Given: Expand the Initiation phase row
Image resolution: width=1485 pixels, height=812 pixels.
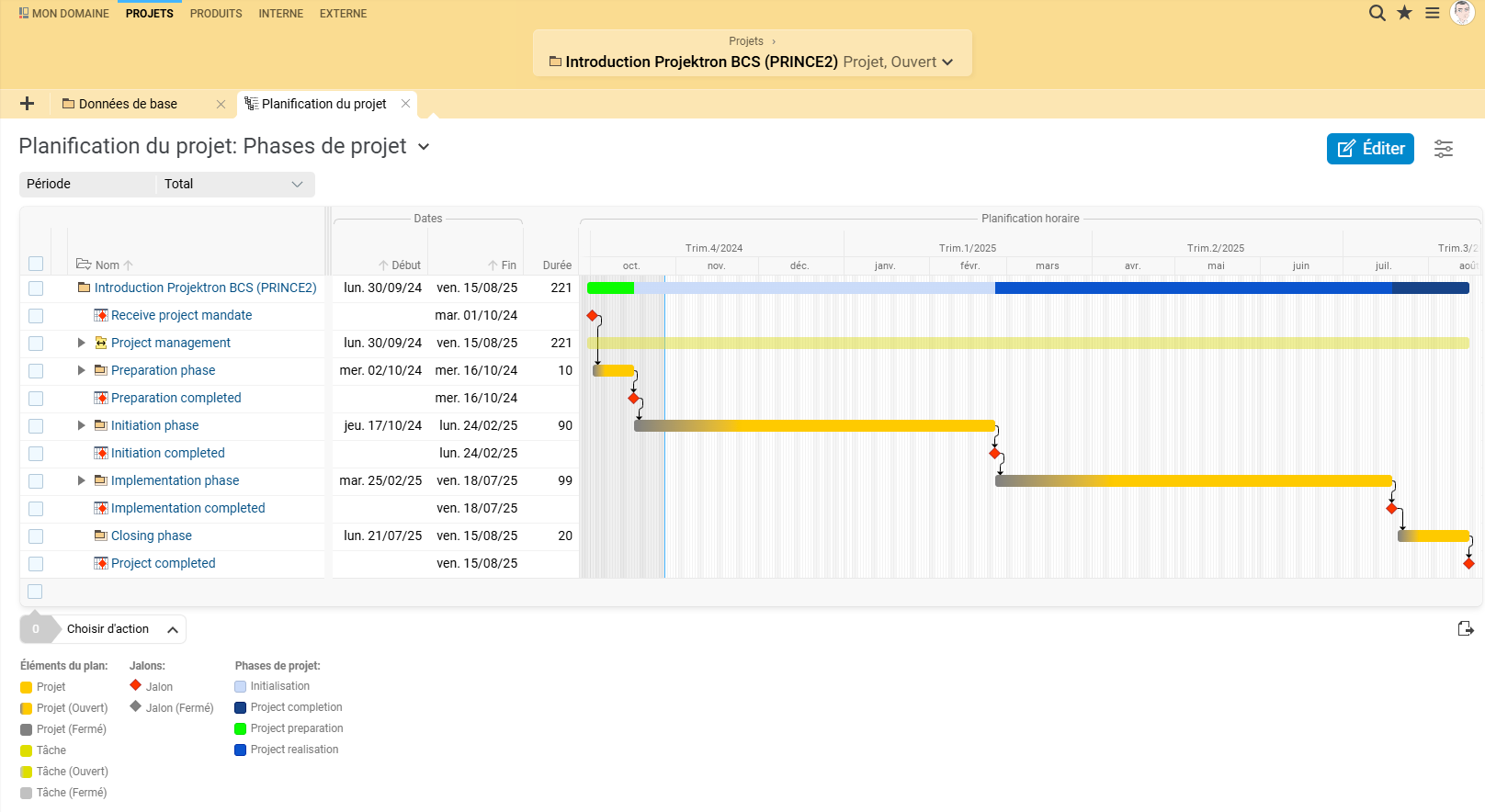Looking at the screenshot, I should [x=81, y=425].
